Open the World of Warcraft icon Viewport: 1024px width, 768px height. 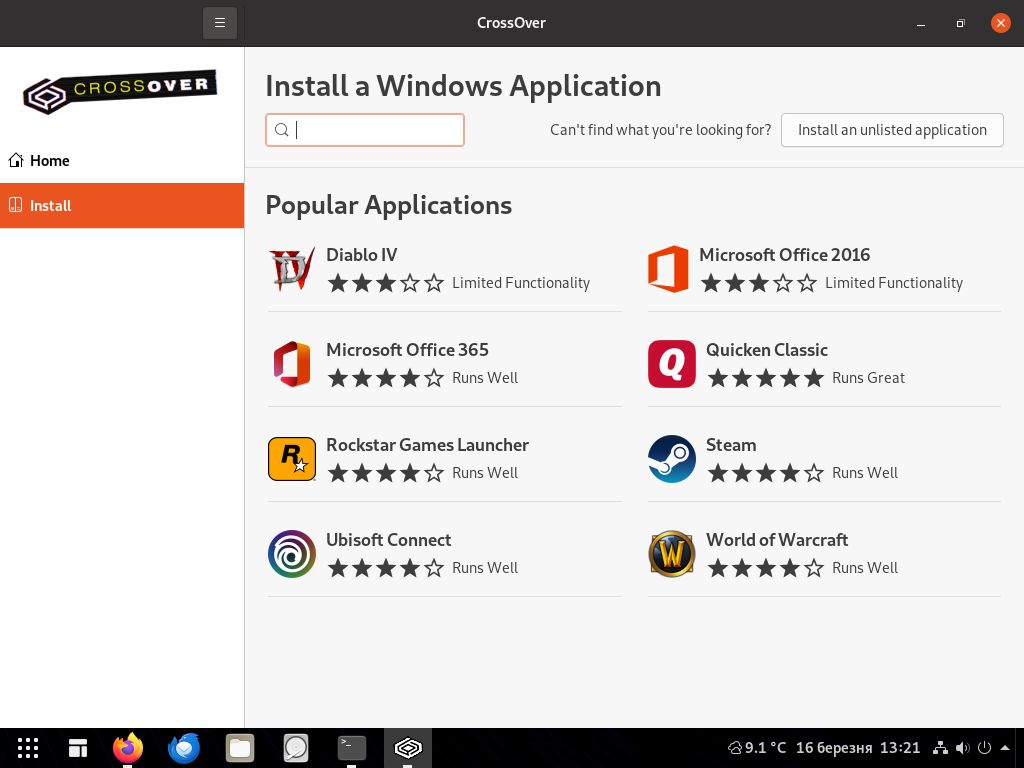671,554
